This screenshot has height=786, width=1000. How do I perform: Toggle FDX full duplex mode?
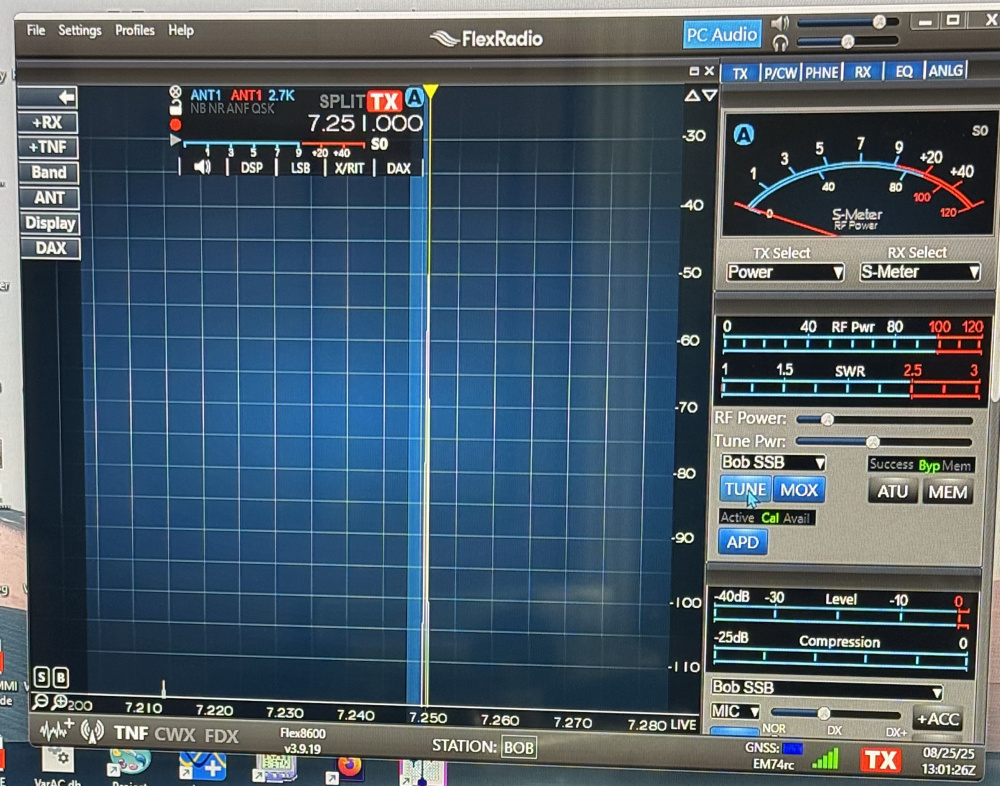click(x=221, y=736)
